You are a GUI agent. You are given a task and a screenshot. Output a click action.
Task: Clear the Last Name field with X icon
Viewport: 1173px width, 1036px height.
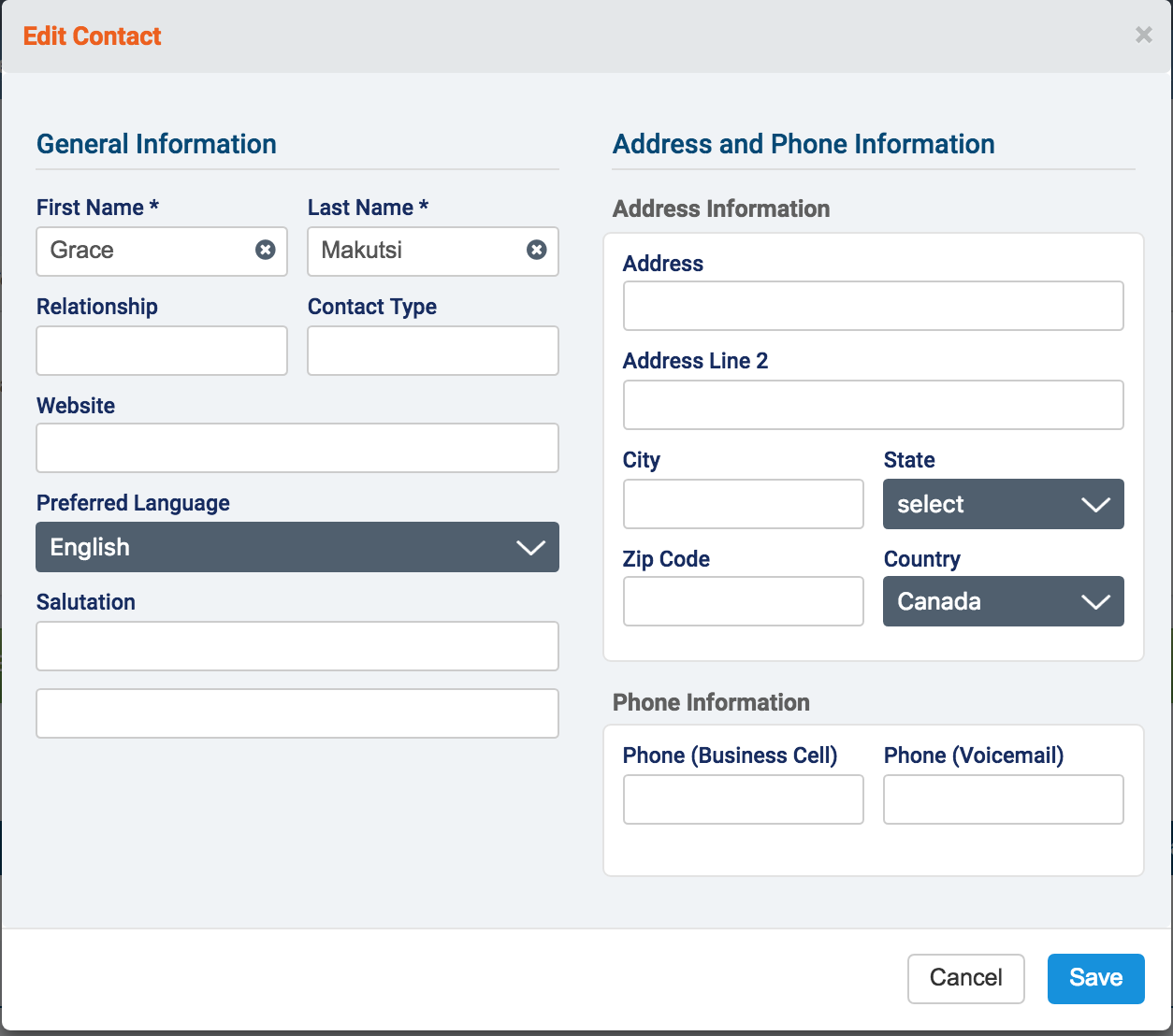536,250
